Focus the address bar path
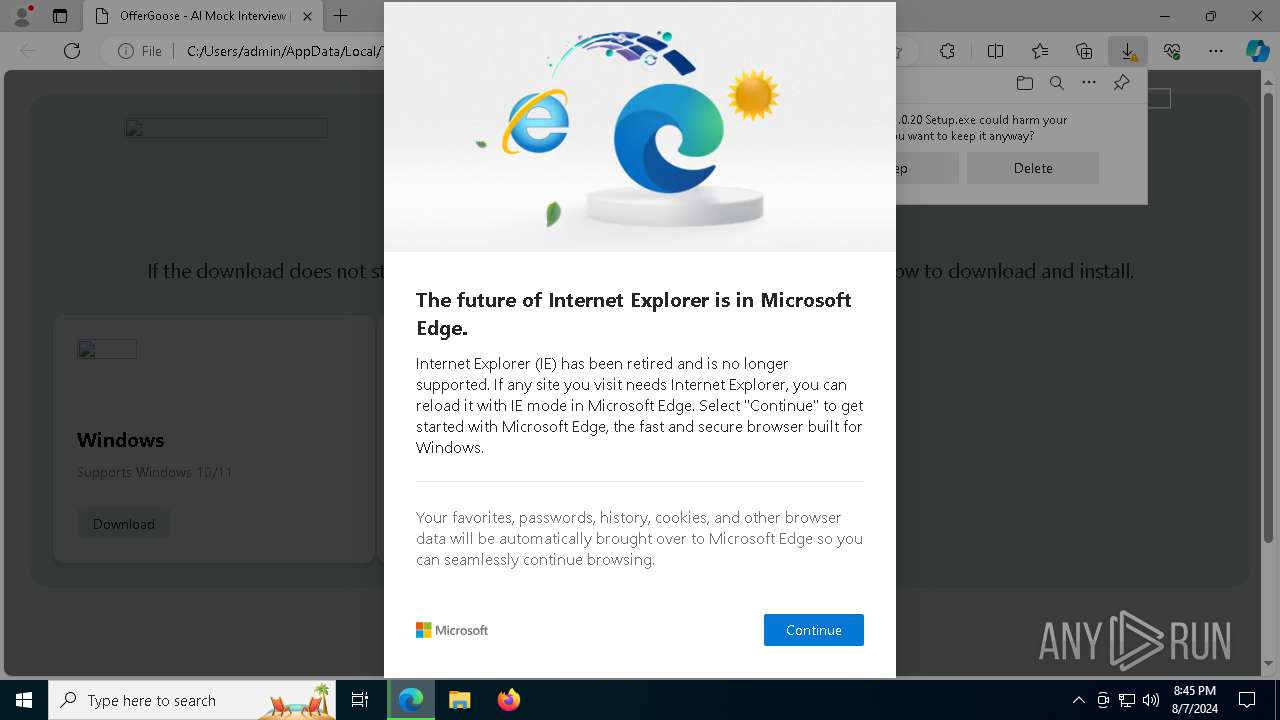Screen dimensions: 1280x720 click(x=284, y=51)
